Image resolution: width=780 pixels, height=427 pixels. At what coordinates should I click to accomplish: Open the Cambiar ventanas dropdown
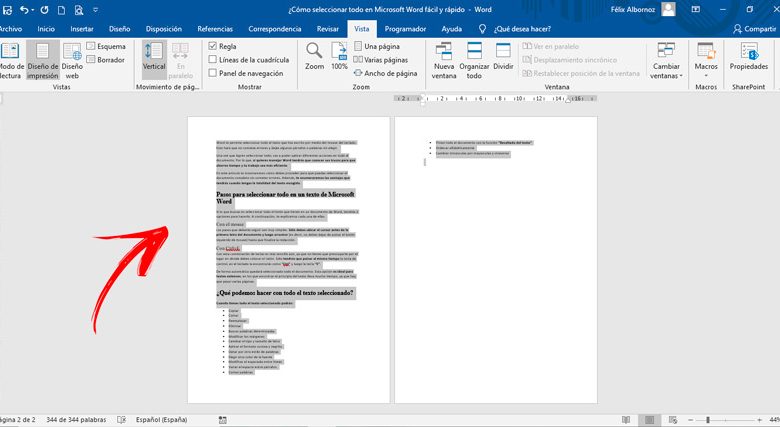pos(666,61)
